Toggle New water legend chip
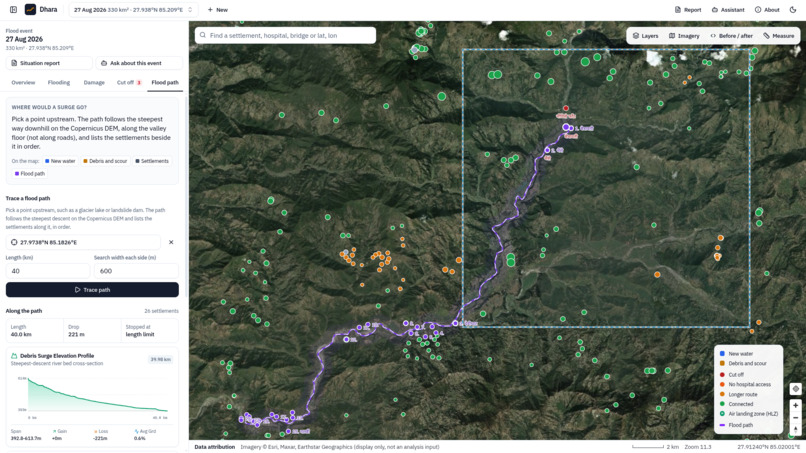Image resolution: width=806 pixels, height=453 pixels. tap(60, 161)
